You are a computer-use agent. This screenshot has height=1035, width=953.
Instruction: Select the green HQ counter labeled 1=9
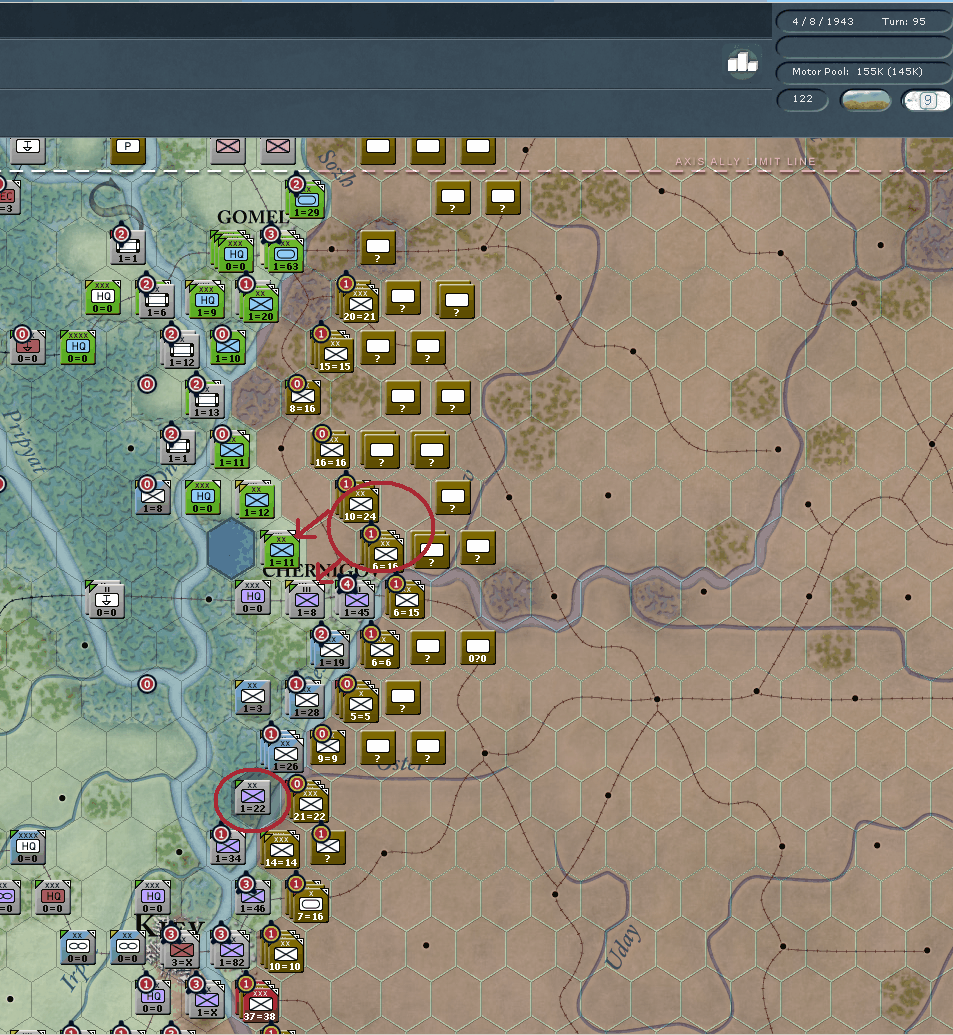click(x=207, y=300)
